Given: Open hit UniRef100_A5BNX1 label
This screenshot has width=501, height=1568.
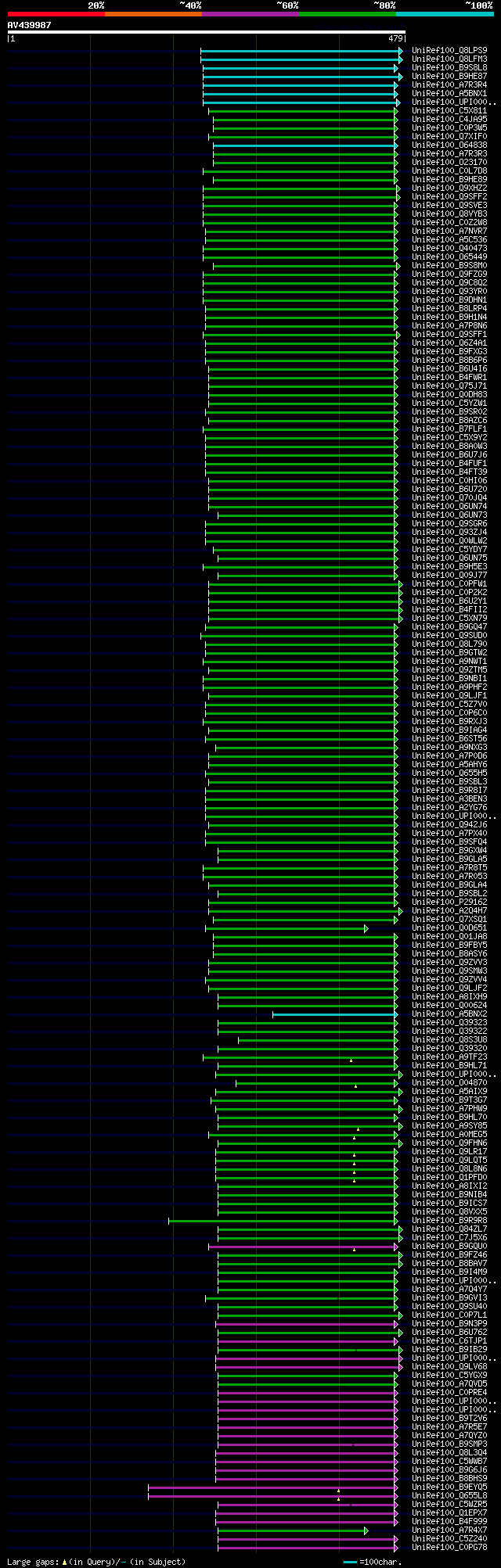Looking at the screenshot, I should click(x=449, y=93).
